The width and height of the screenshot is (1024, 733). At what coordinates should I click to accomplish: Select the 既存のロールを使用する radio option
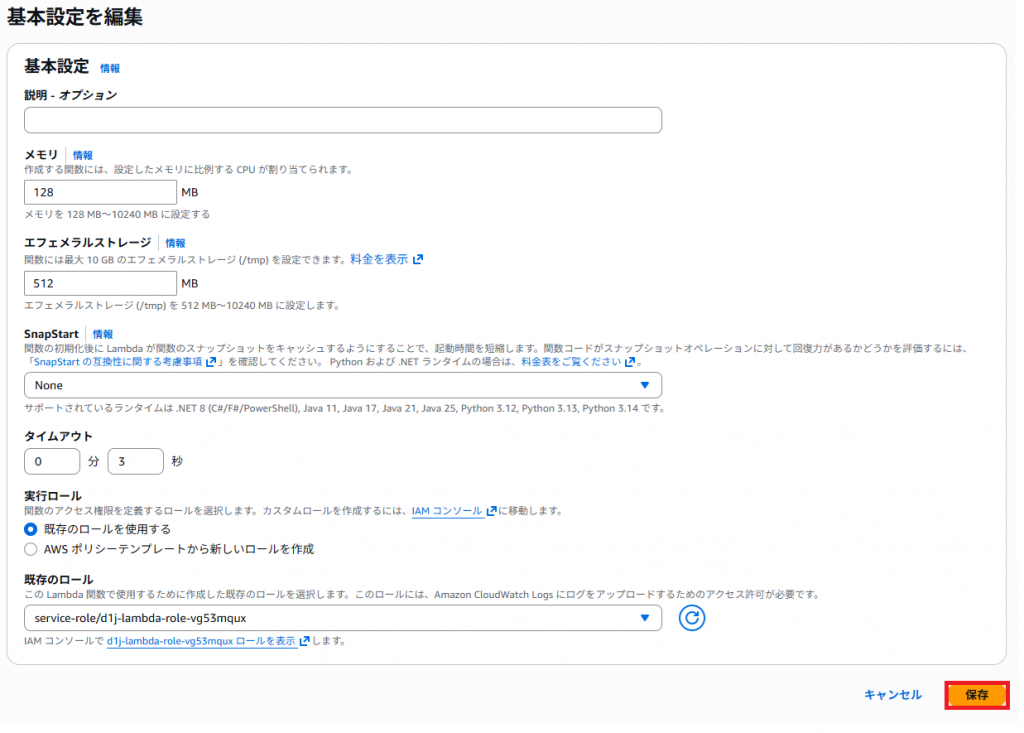31,529
